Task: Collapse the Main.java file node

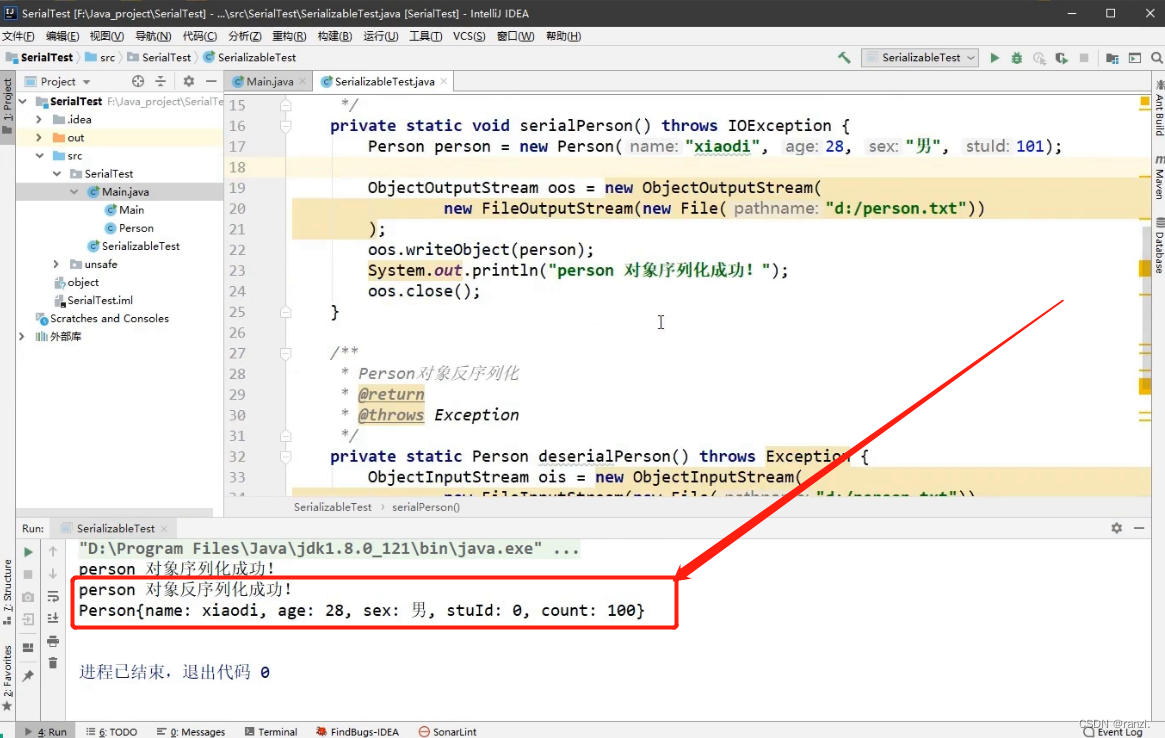Action: coord(74,192)
